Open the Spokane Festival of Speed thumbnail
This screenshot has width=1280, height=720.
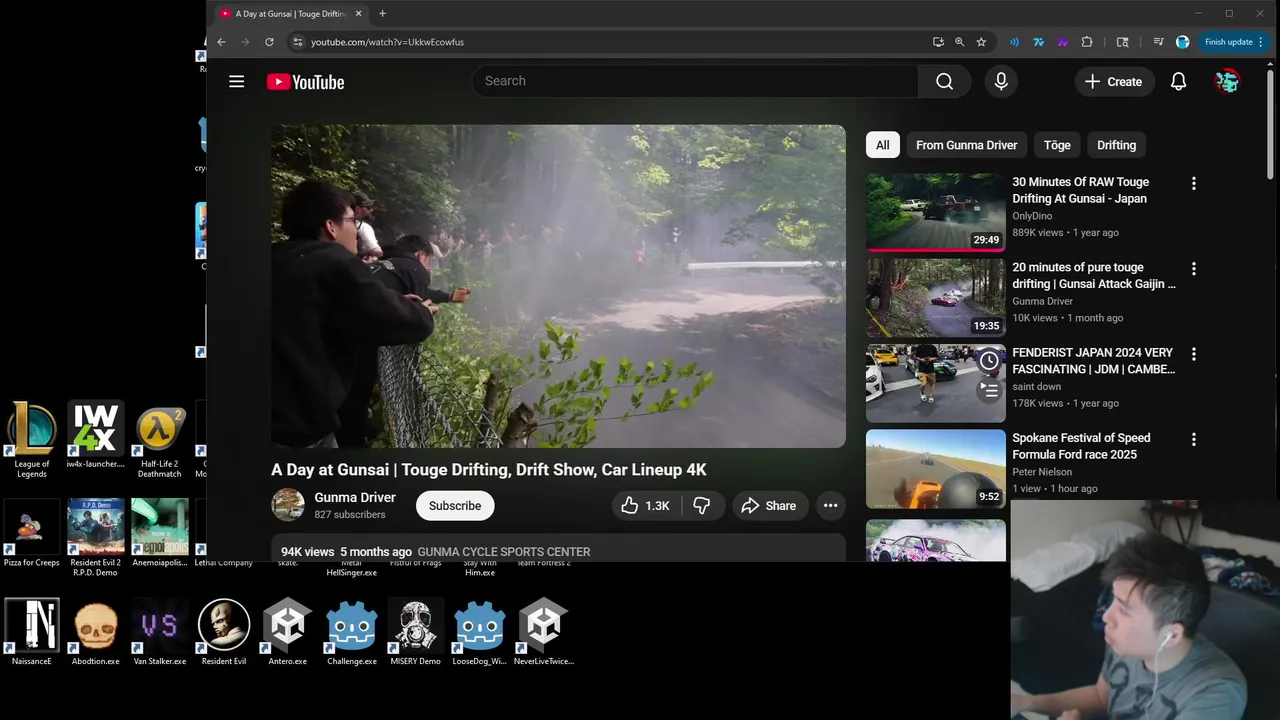click(936, 469)
